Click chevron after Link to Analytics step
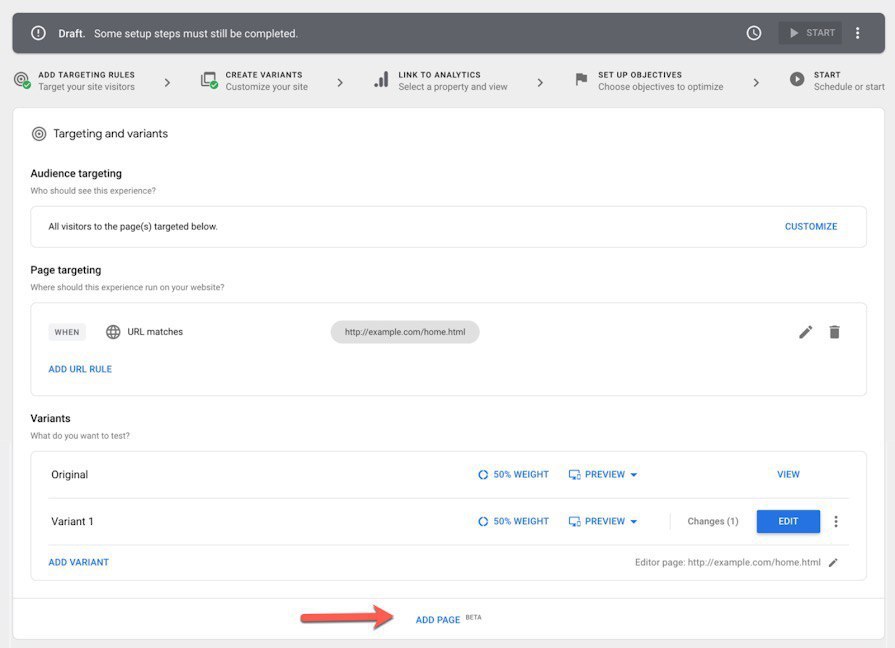 540,83
